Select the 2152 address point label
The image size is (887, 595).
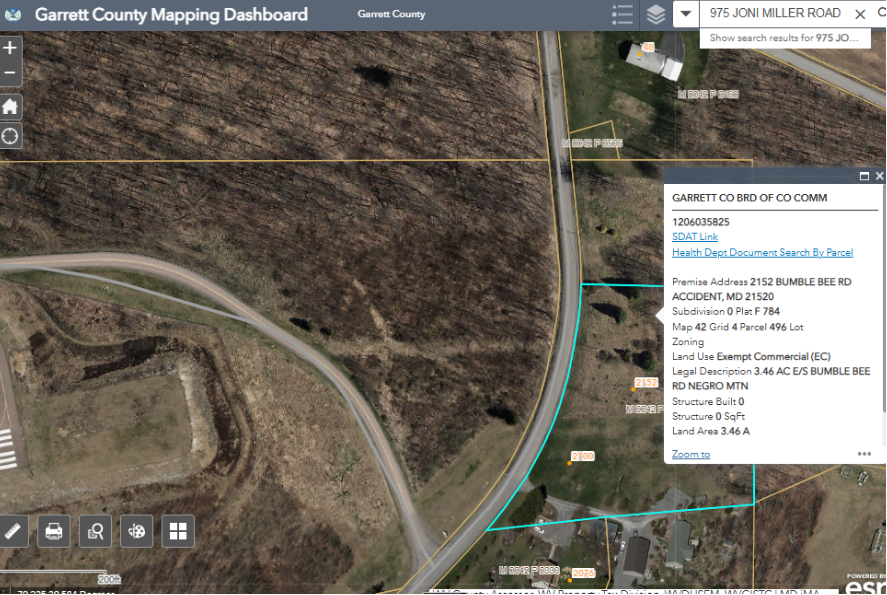click(646, 383)
